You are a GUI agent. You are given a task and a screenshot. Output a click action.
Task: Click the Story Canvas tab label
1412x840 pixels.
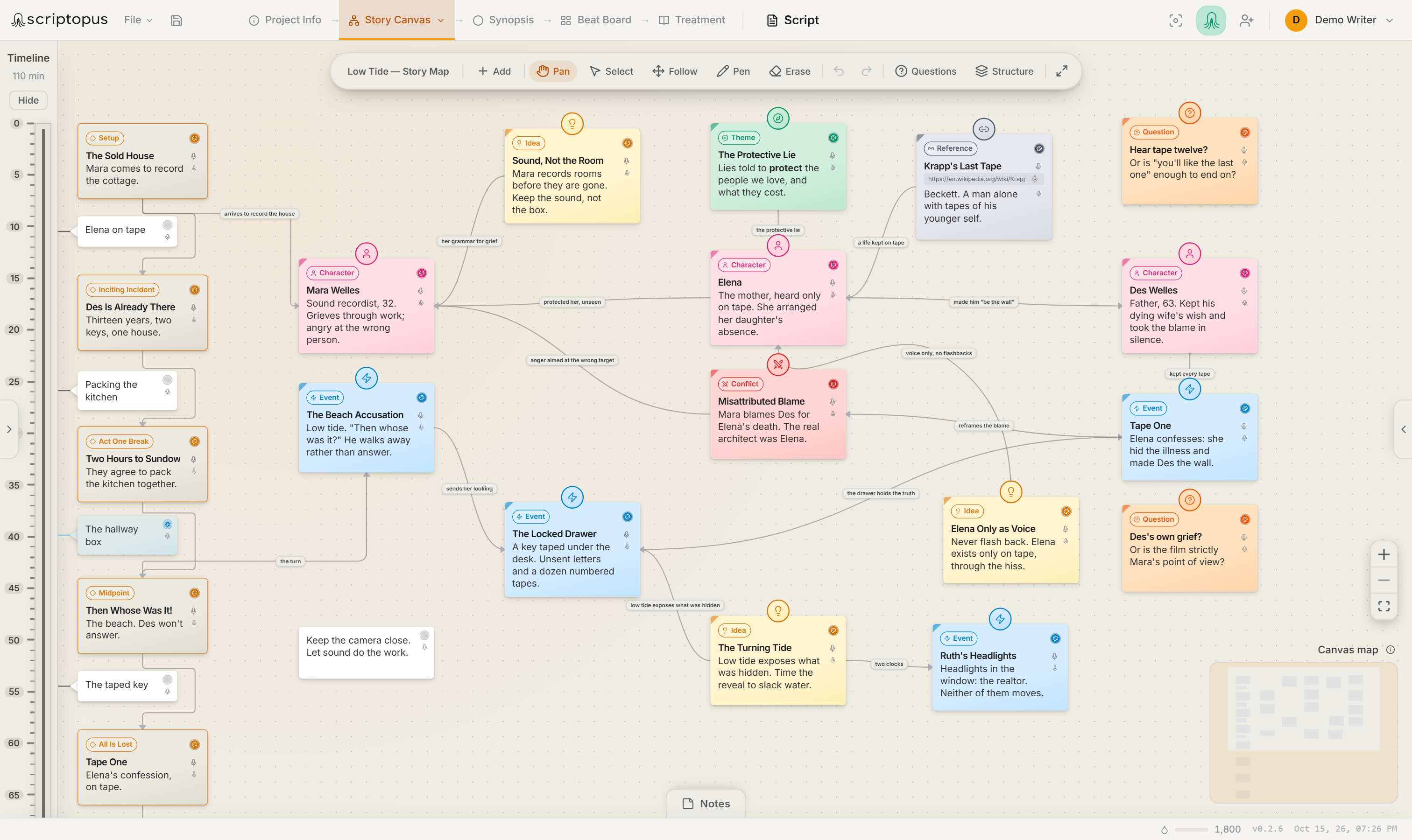point(397,21)
